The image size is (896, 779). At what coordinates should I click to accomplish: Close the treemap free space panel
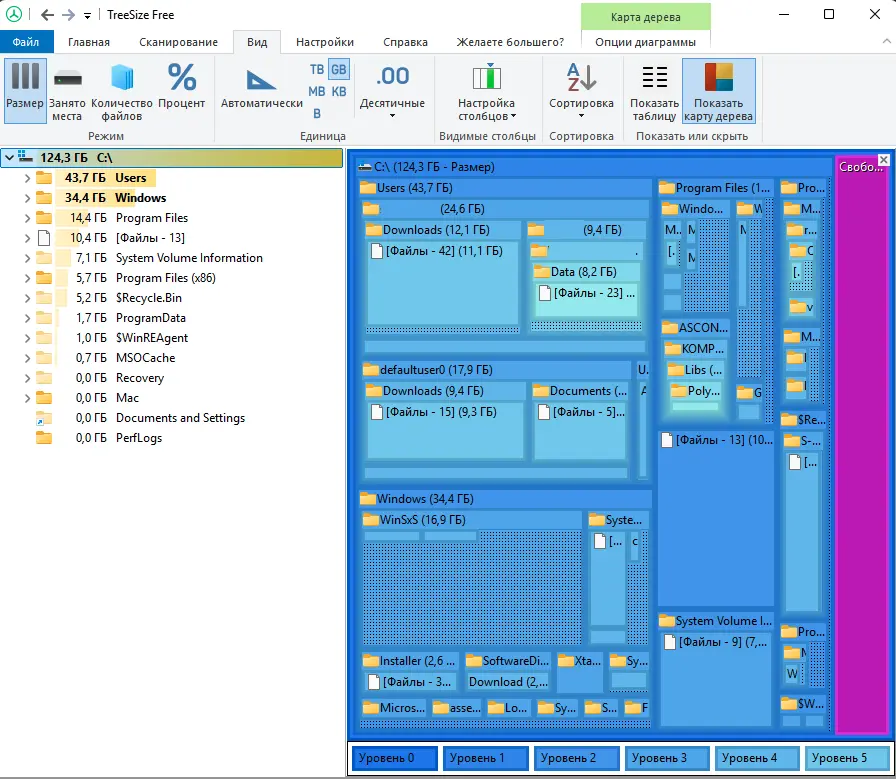tap(883, 160)
